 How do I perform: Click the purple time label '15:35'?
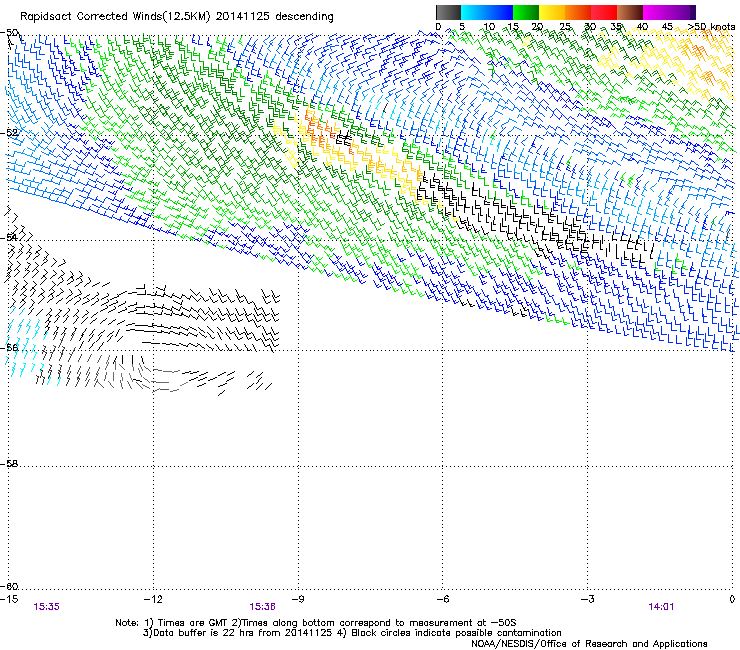click(46, 607)
